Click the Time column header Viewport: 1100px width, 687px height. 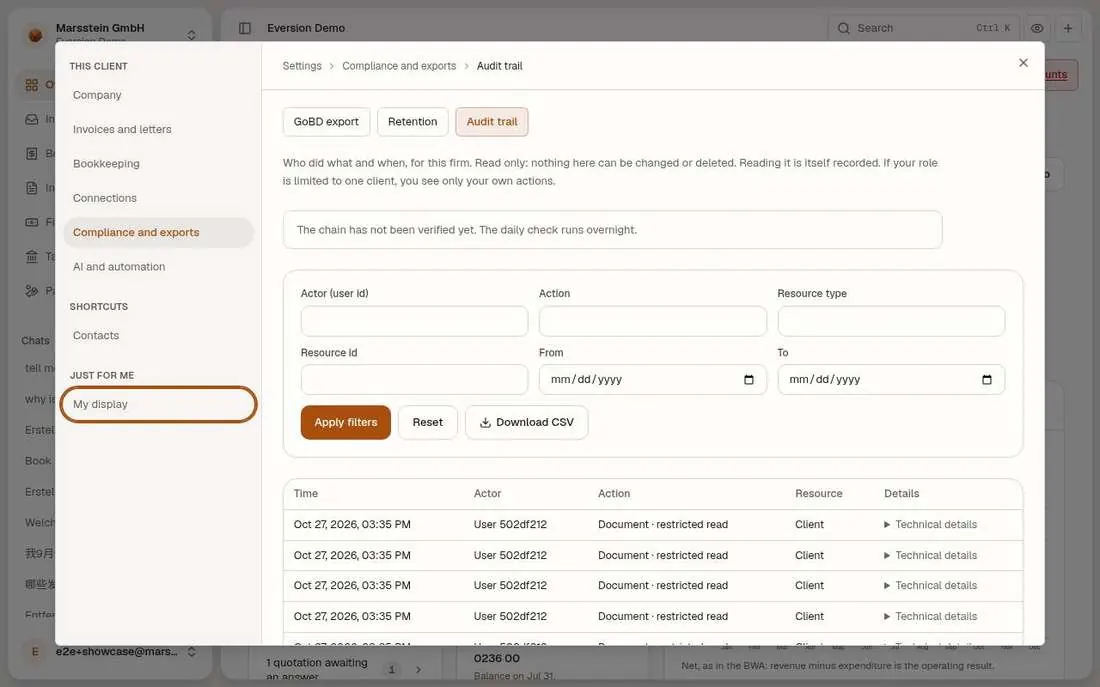[306, 493]
